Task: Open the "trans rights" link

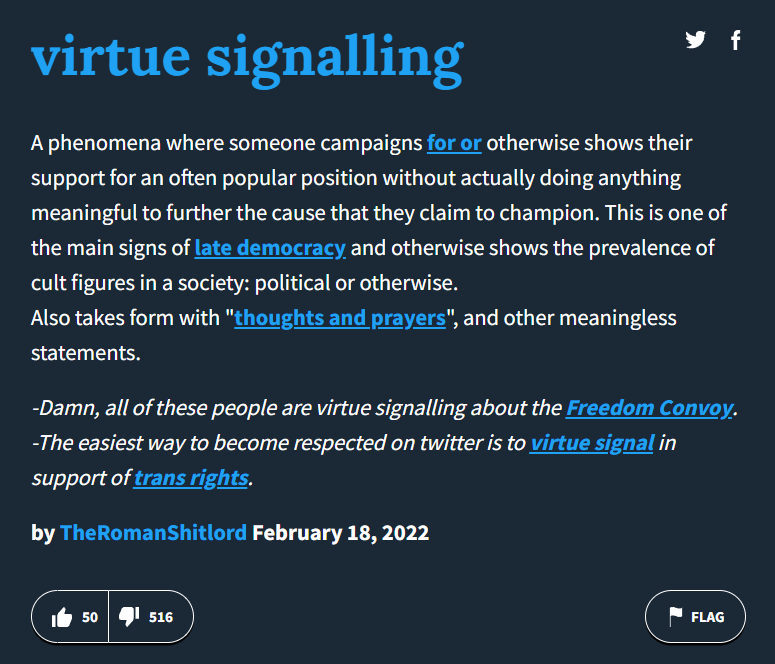Action: point(191,477)
